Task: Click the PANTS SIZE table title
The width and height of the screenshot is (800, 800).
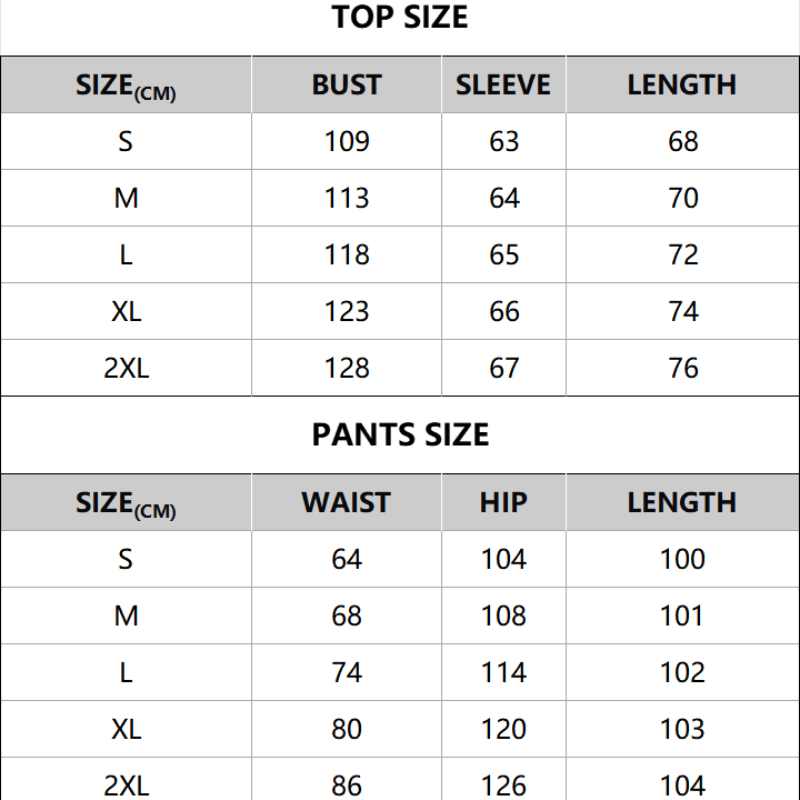Action: coord(400,435)
